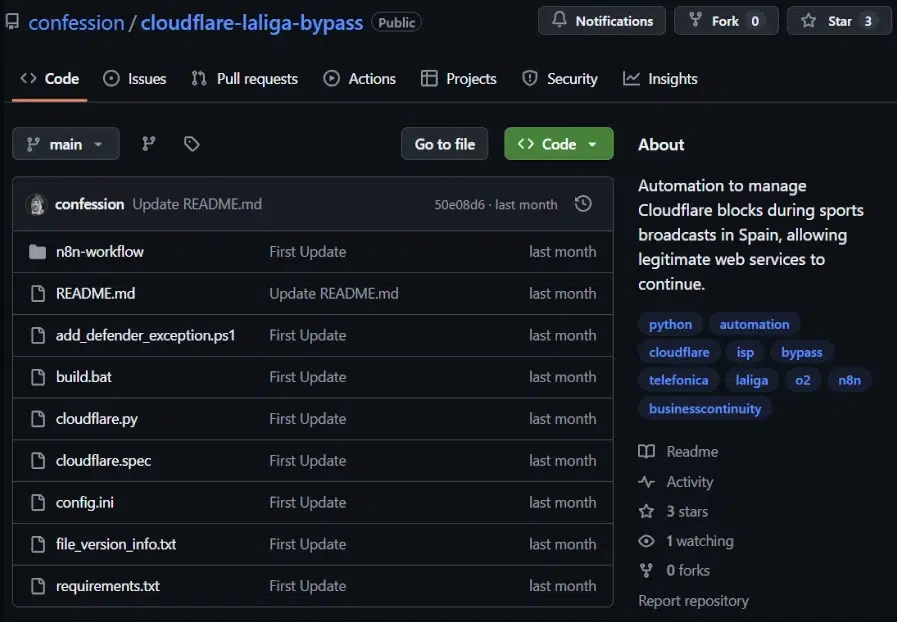
Task: Click the requirements.txt file icon
Action: pos(38,586)
